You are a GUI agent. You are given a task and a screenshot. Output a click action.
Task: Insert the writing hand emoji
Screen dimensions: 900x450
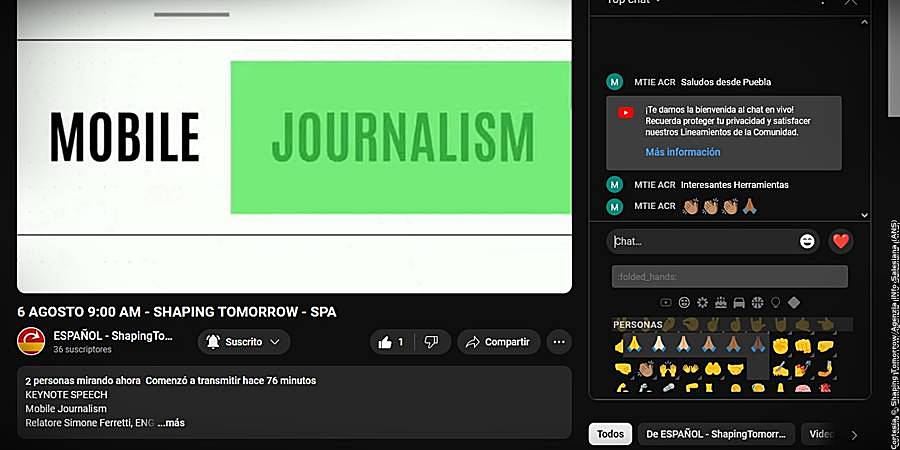[781, 368]
